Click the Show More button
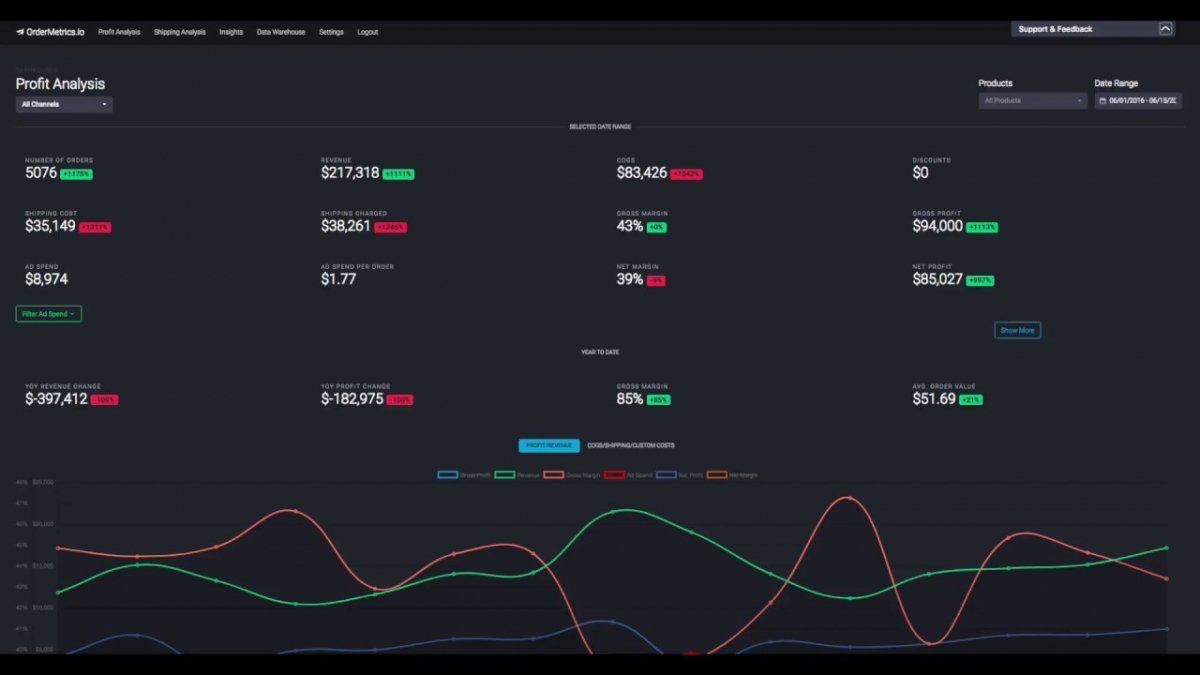 [x=1017, y=329]
